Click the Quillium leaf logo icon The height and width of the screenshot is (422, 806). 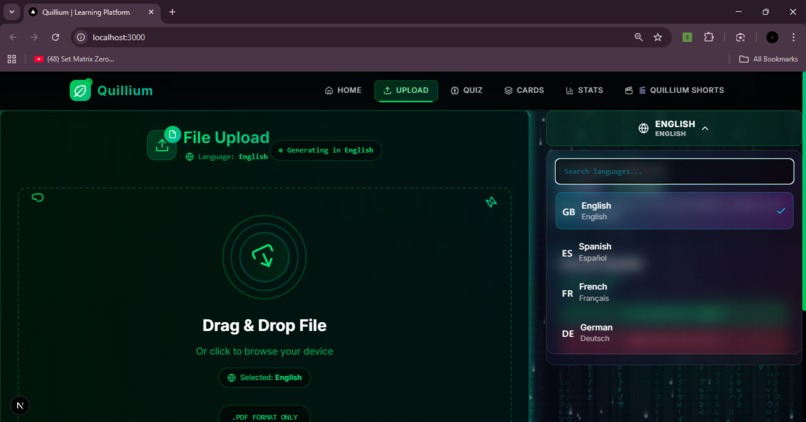coord(80,90)
